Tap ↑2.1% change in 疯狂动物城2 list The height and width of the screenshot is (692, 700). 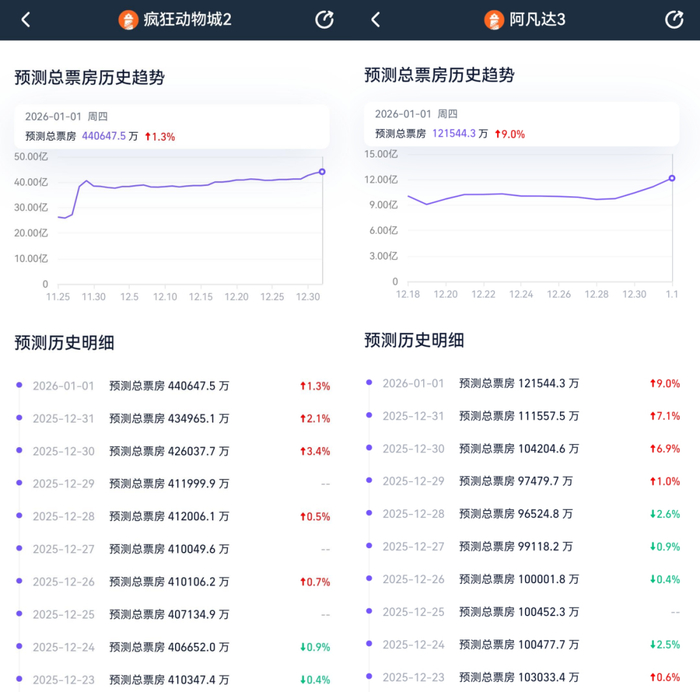(x=315, y=419)
